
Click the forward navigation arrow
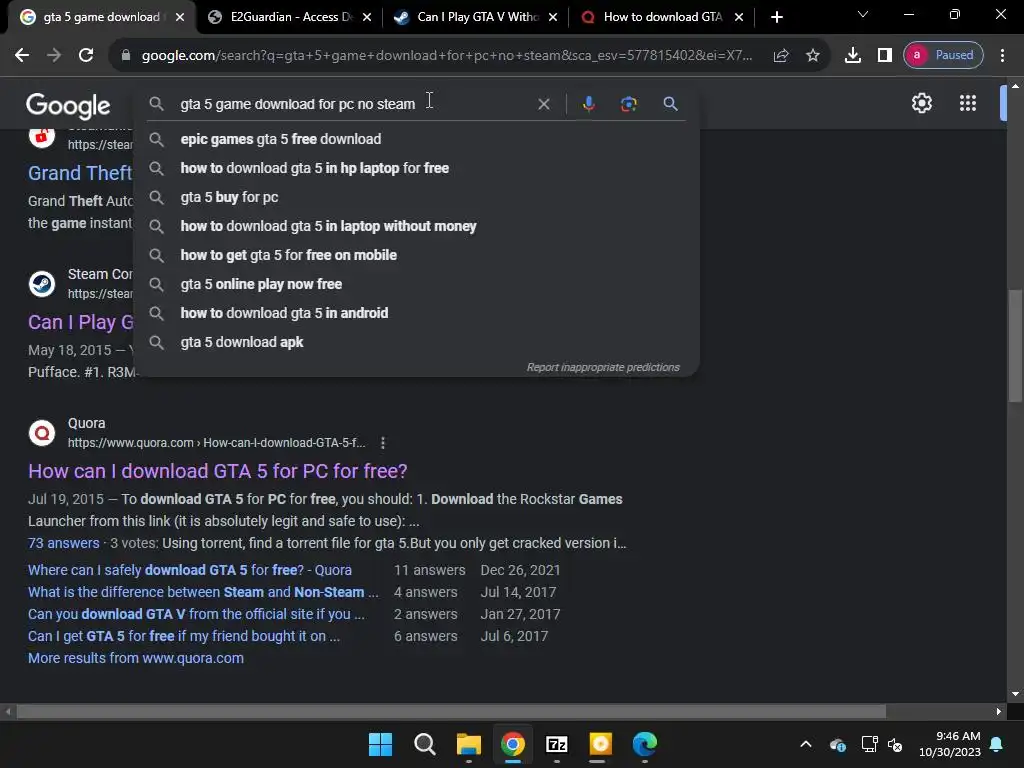(54, 56)
